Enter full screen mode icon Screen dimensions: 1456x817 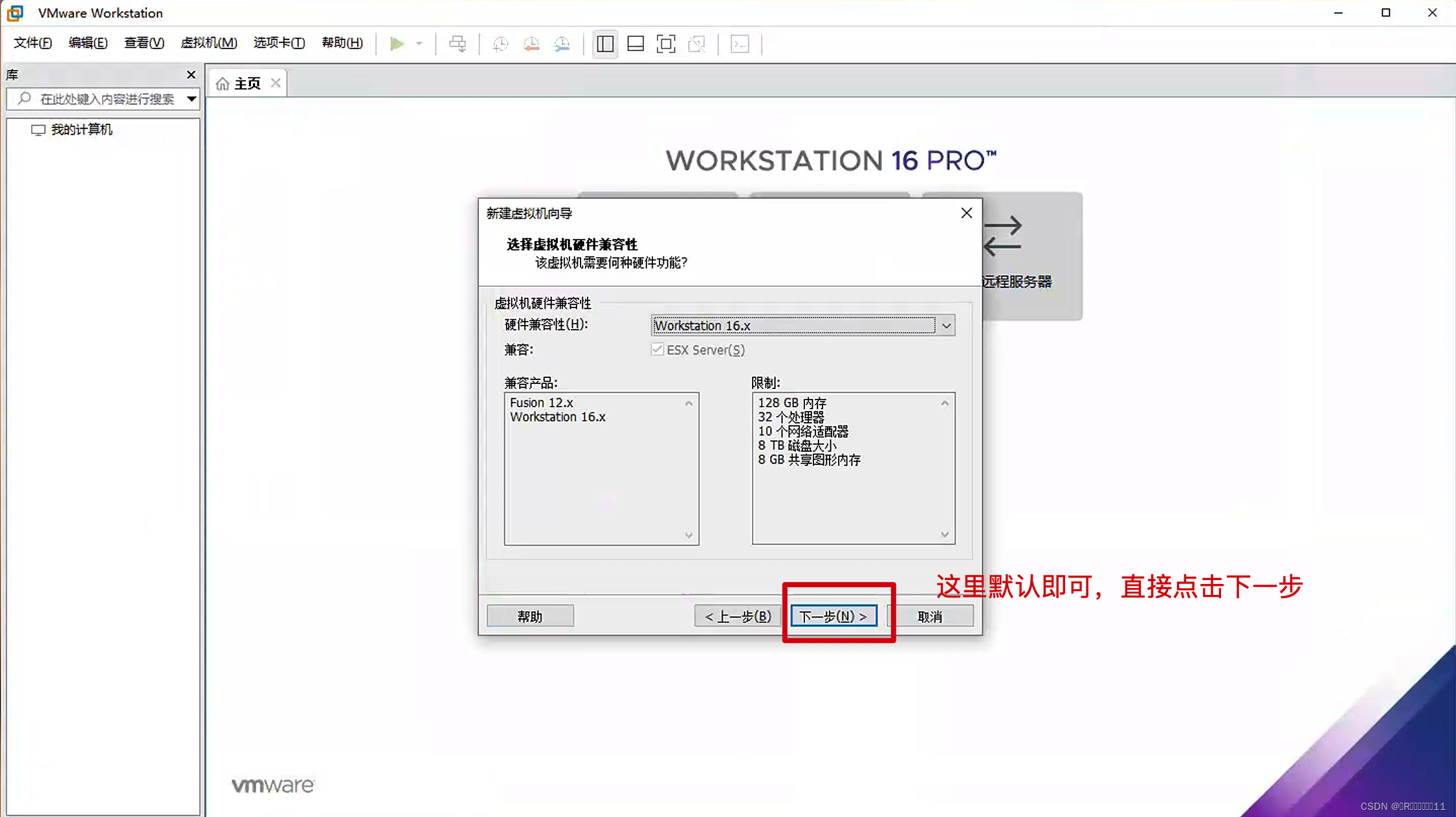(x=666, y=43)
